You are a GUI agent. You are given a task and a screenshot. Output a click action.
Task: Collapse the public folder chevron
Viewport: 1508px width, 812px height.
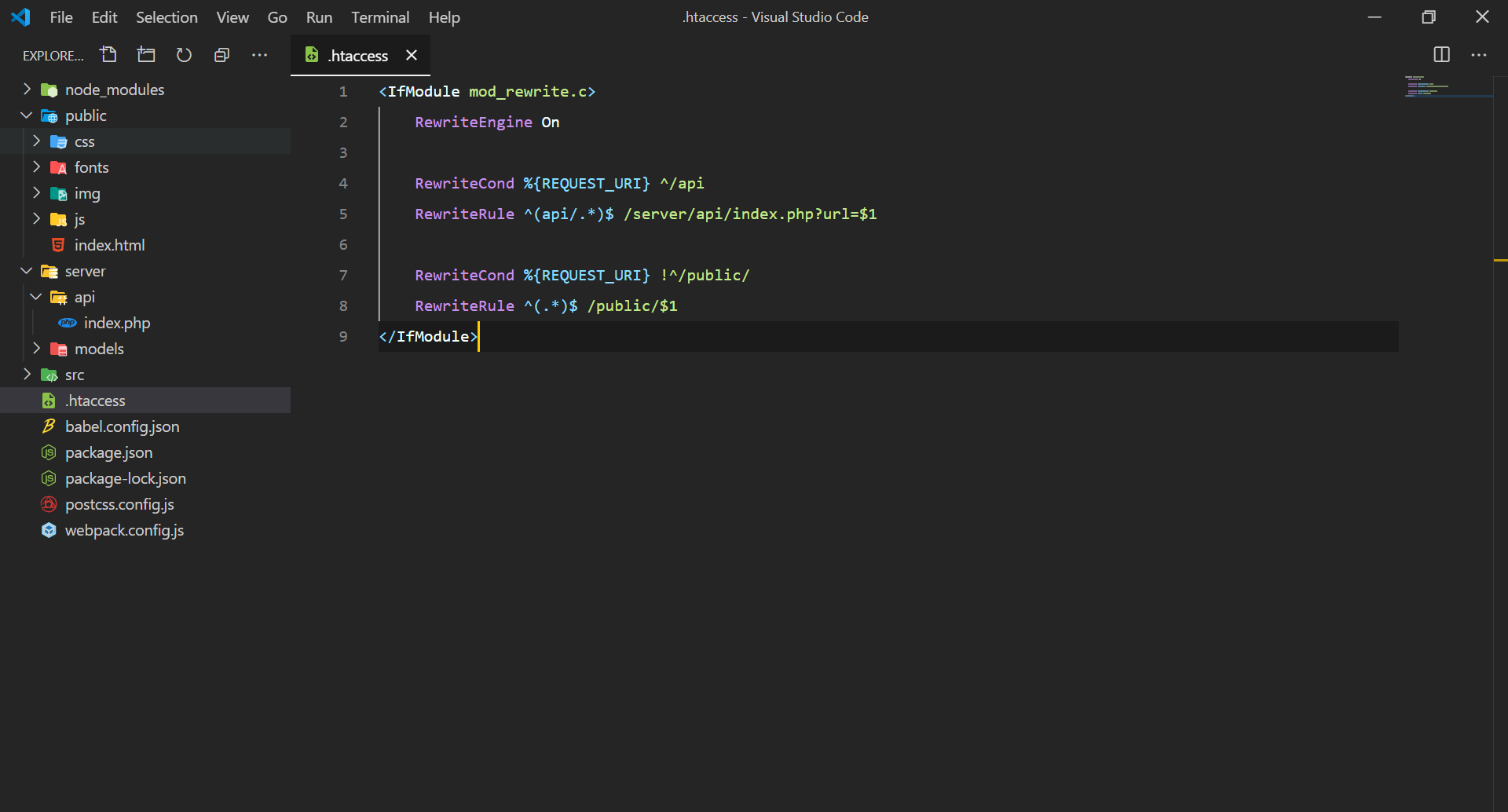[x=27, y=115]
